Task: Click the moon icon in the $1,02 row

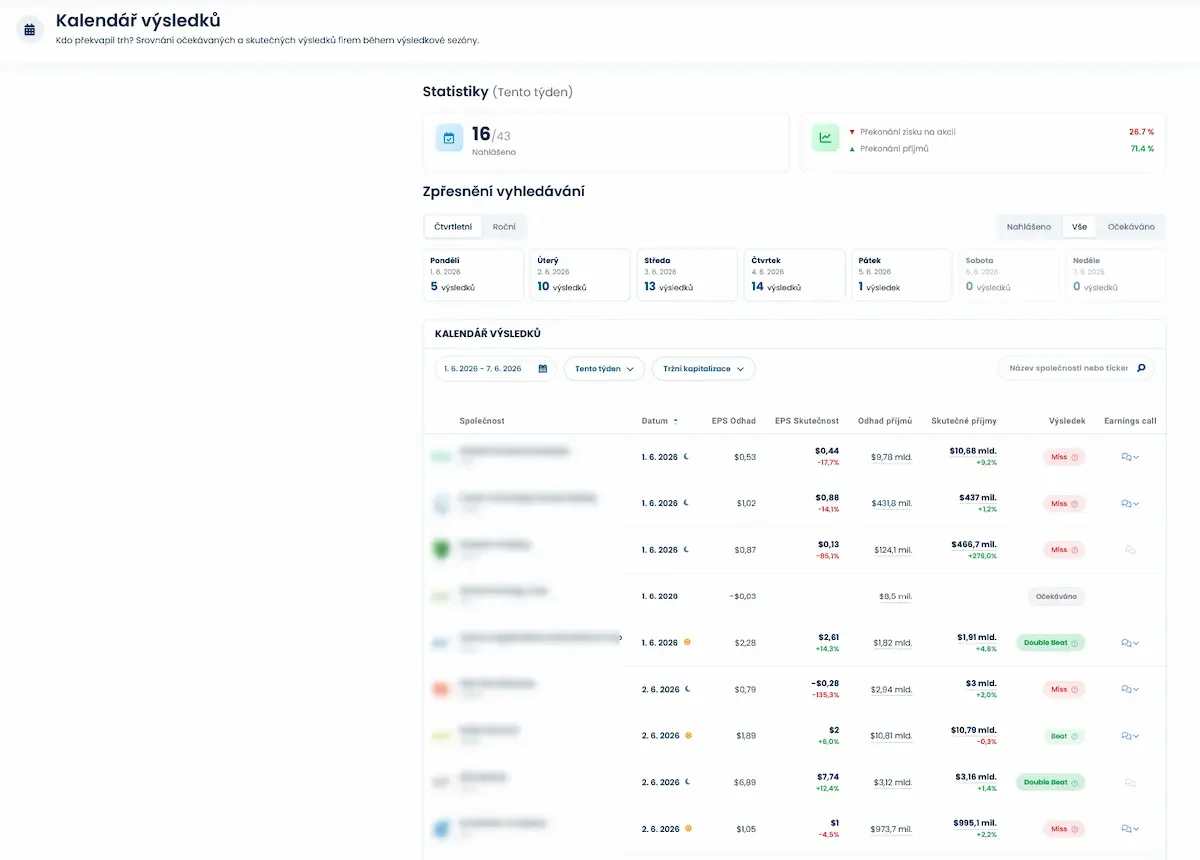Action: 687,503
